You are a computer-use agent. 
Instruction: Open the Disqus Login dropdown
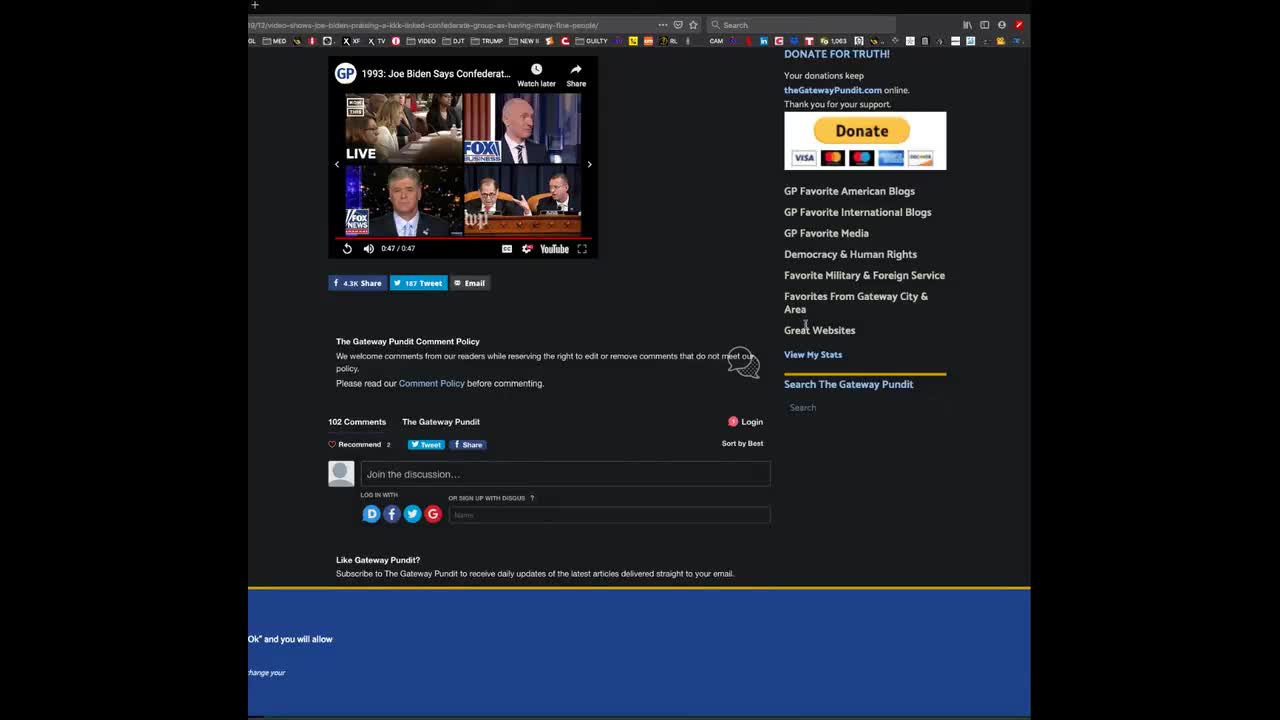pyautogui.click(x=746, y=422)
